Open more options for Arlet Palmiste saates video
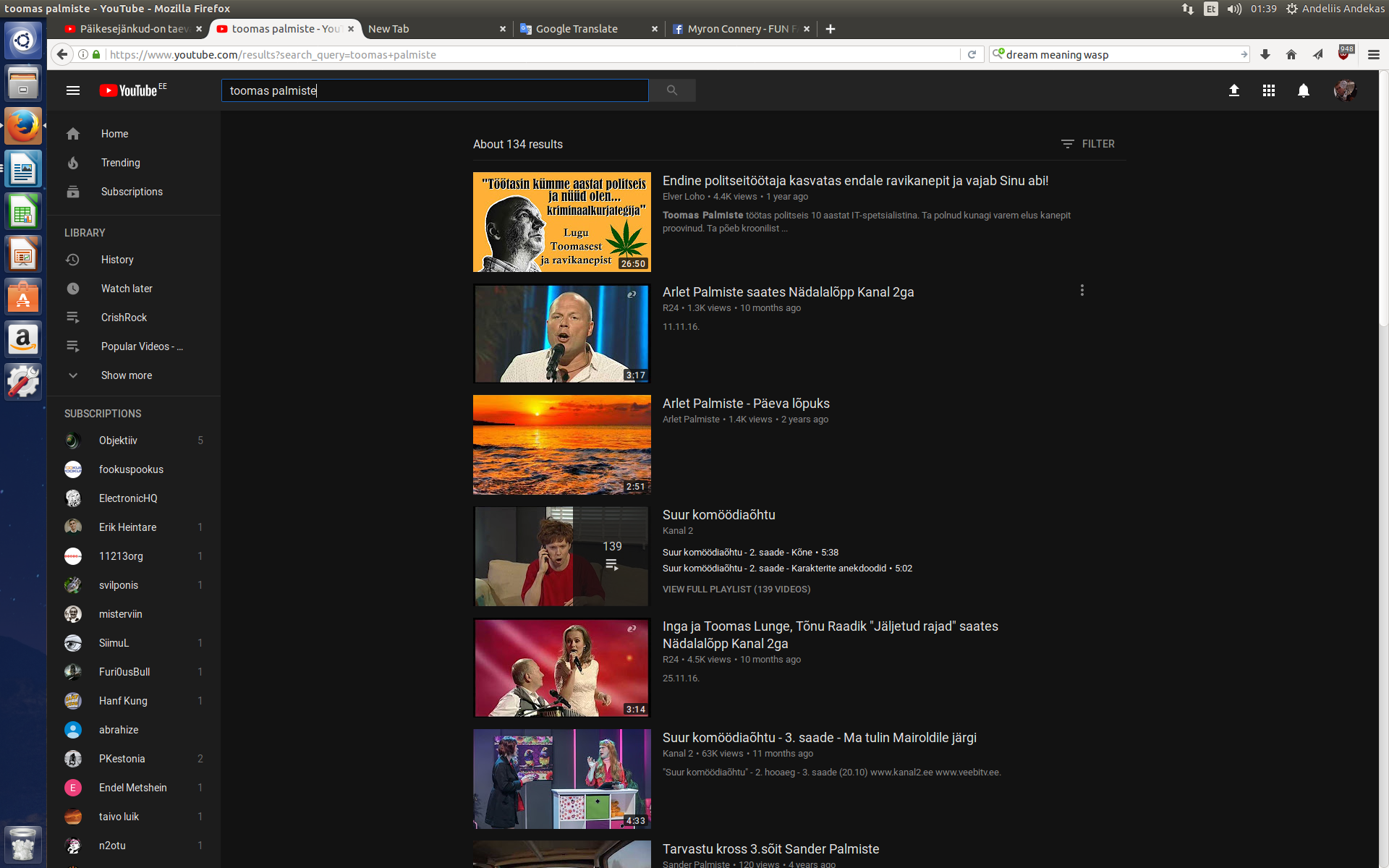Viewport: 1389px width, 868px height. pos(1082,290)
